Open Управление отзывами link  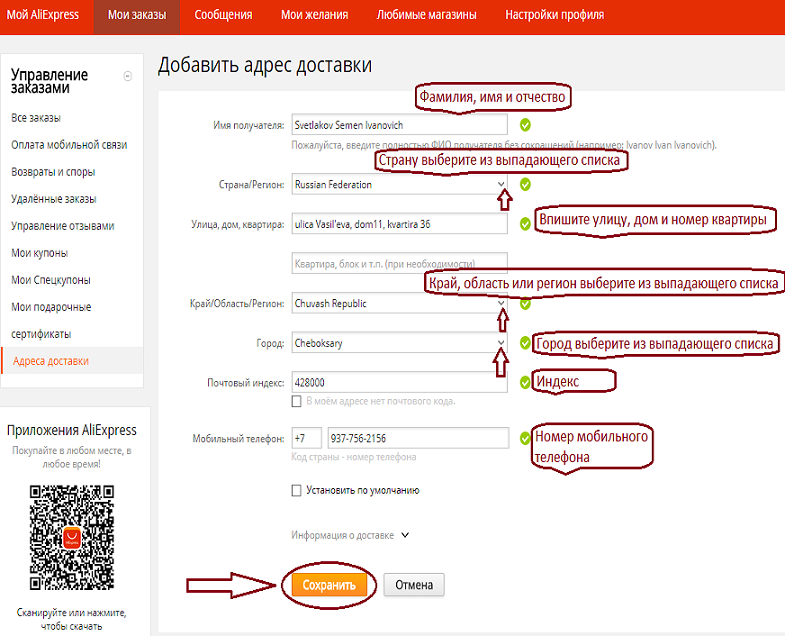click(63, 226)
